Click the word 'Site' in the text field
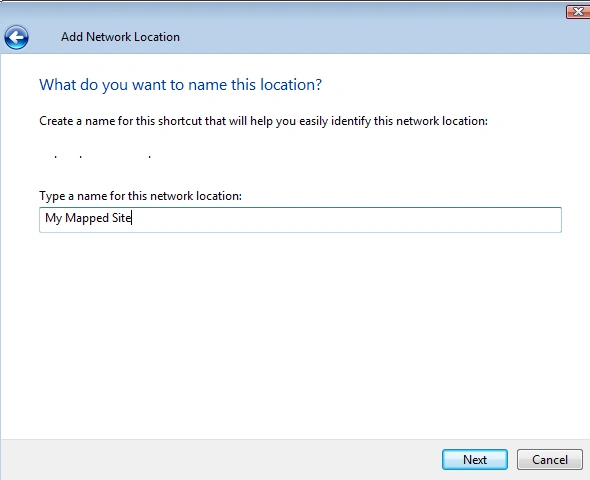The height and width of the screenshot is (480, 590). [121, 218]
